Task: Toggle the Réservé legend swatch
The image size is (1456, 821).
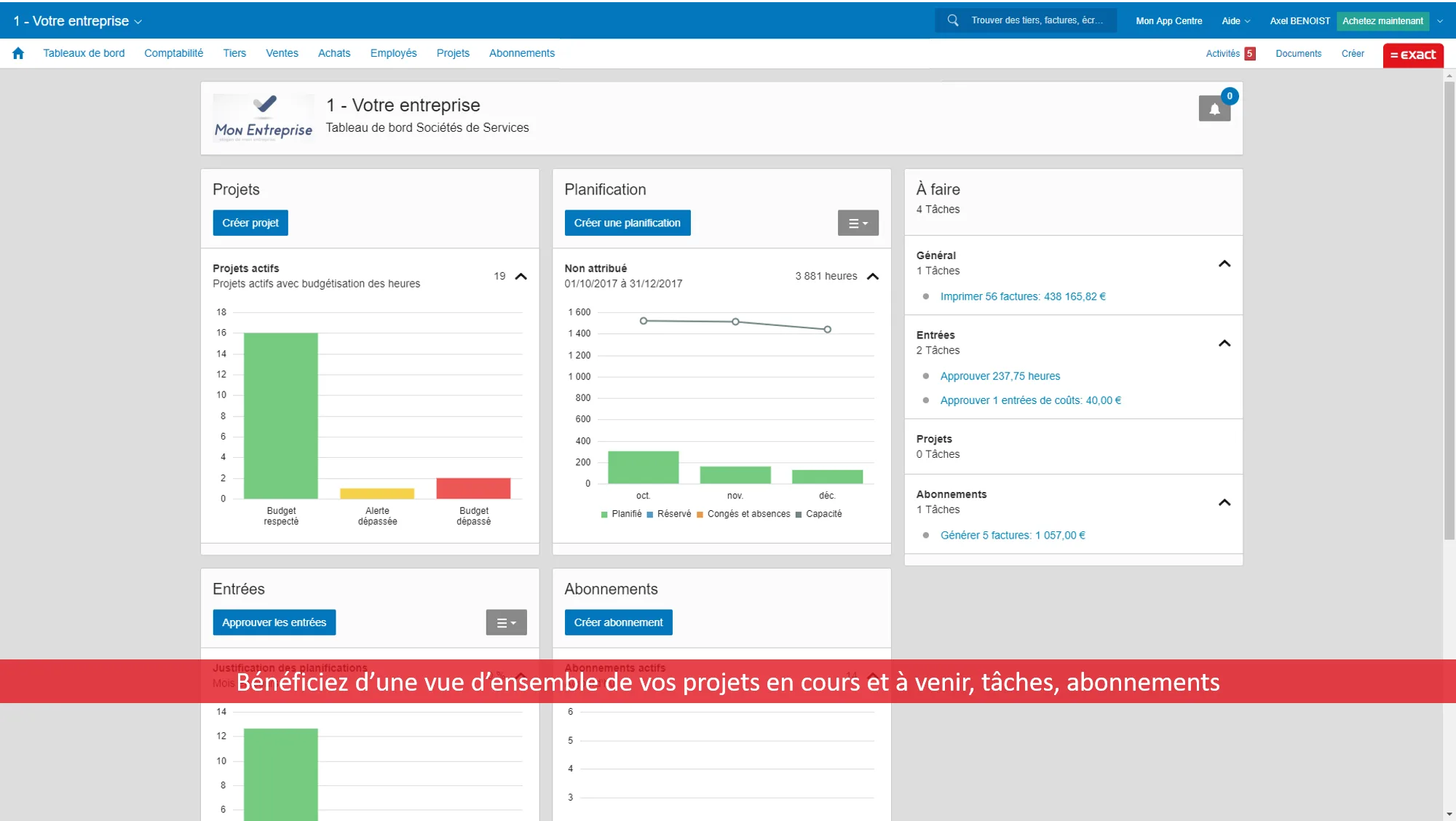Action: [x=649, y=515]
